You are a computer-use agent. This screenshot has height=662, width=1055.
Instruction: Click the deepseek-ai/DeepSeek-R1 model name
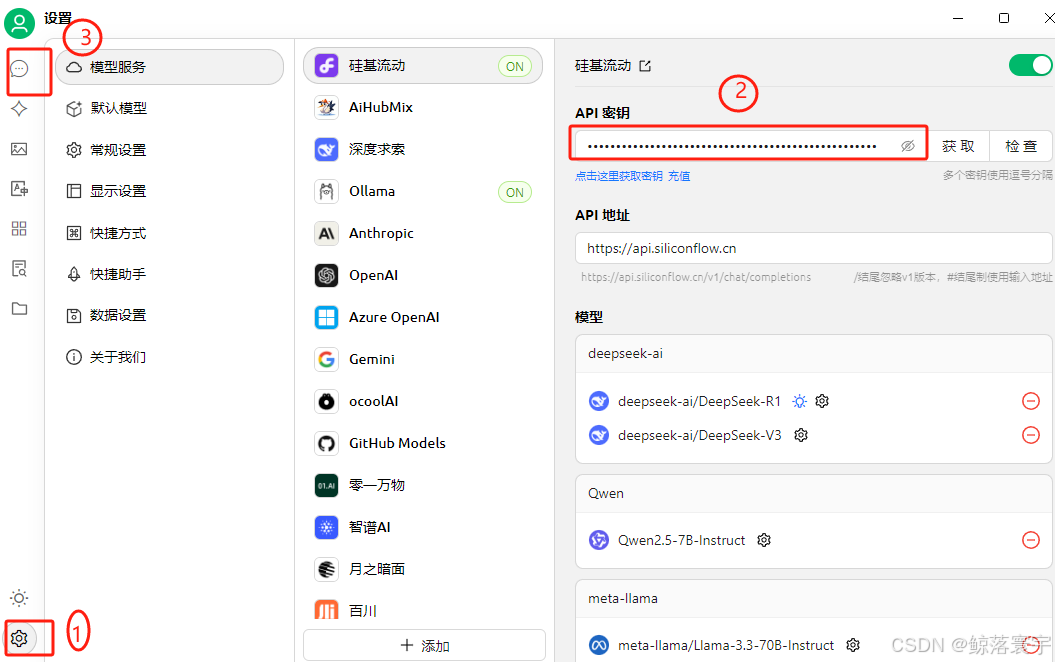(x=699, y=402)
